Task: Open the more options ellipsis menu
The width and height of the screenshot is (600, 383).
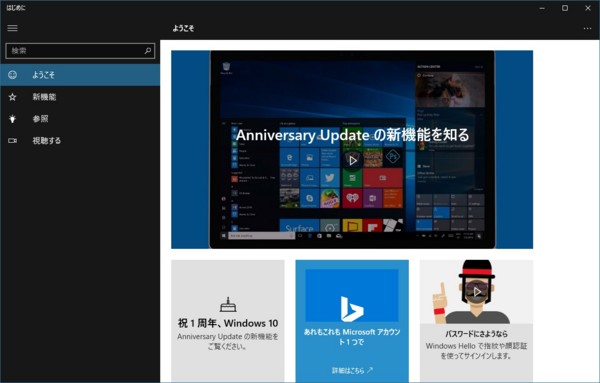Action: pyautogui.click(x=587, y=28)
